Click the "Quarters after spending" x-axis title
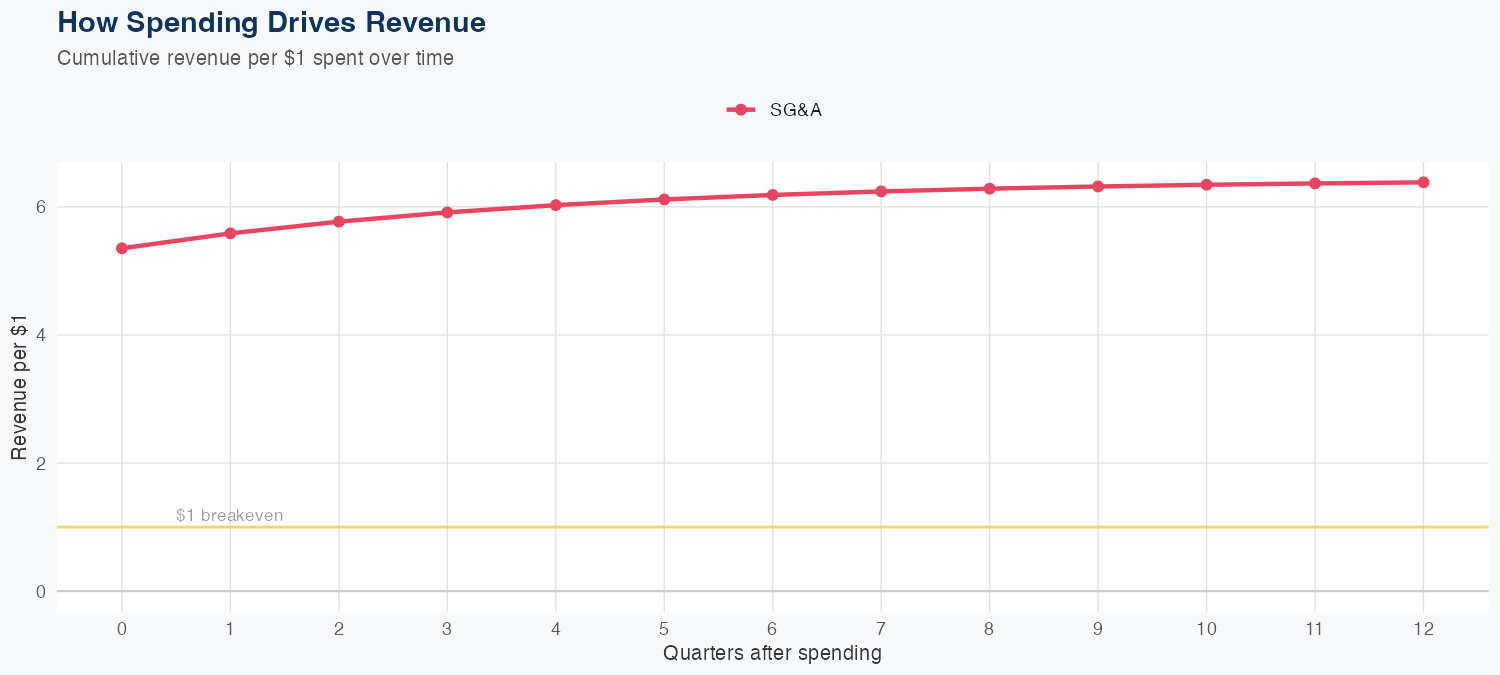This screenshot has width=1500, height=675. 772,654
